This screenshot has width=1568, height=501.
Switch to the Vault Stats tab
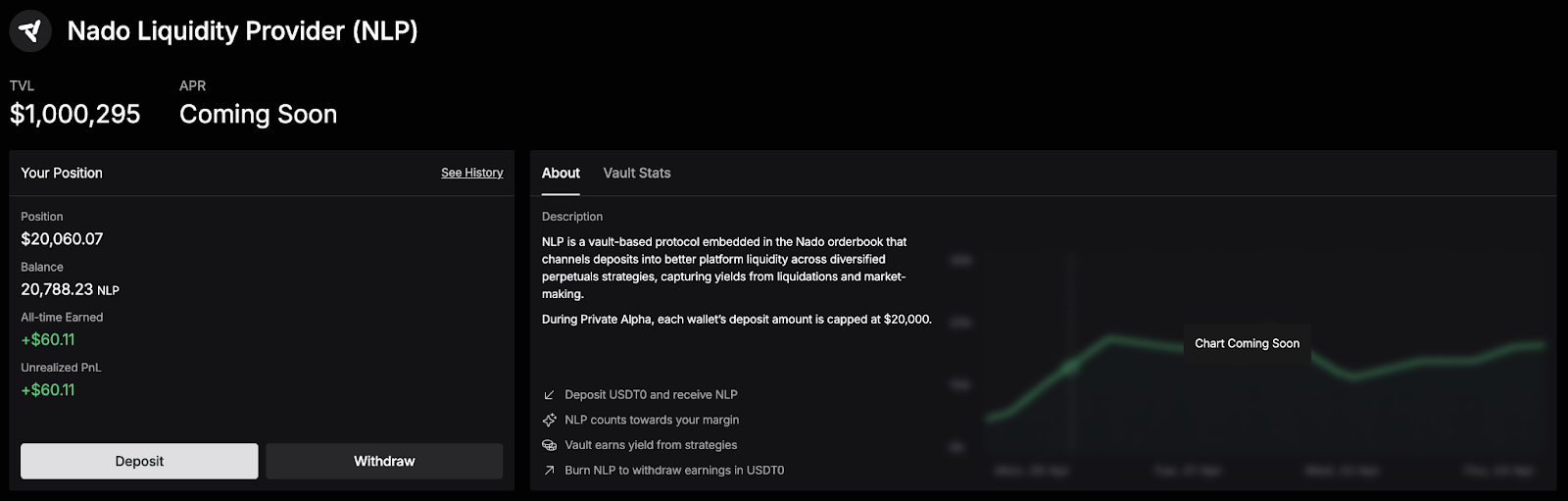[637, 173]
